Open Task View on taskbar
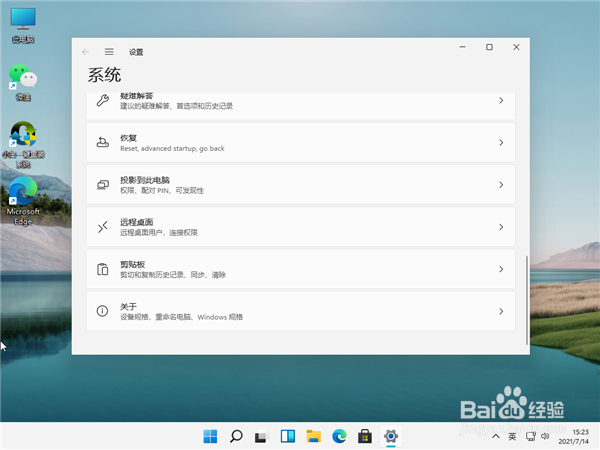This screenshot has width=600, height=450. (x=262, y=436)
